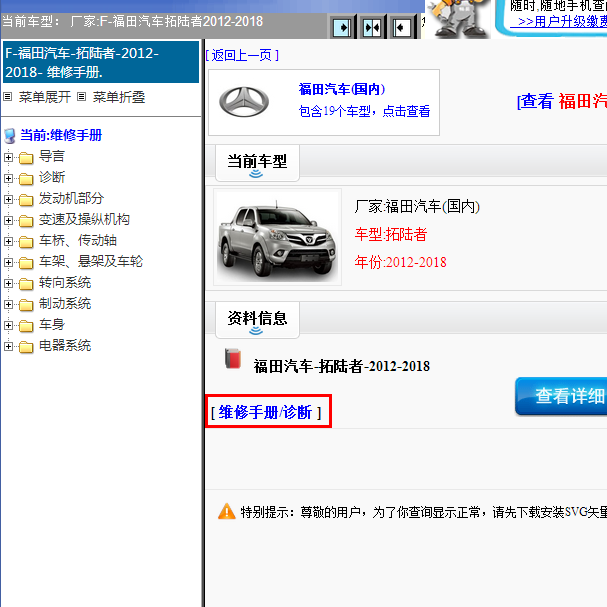The image size is (607, 607).
Task: Open the 当前车型 tab
Action: point(257,163)
